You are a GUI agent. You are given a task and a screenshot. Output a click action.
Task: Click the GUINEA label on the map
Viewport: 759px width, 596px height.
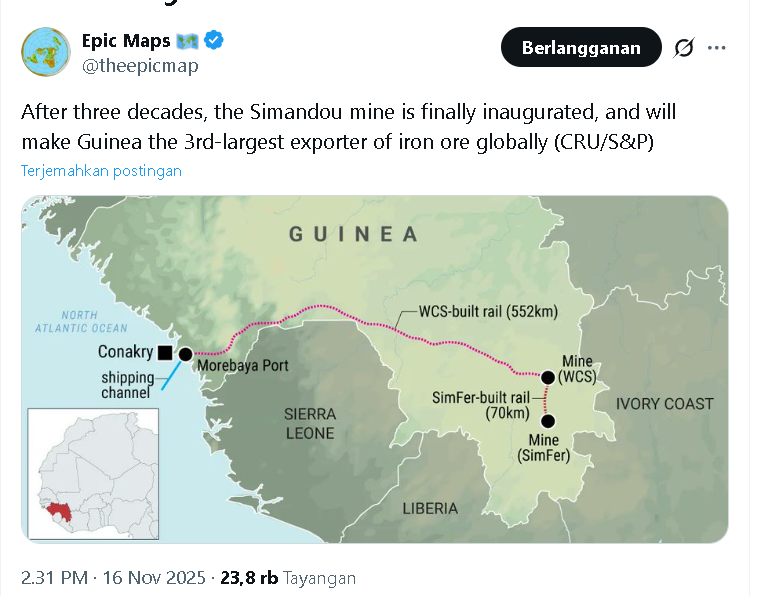click(353, 235)
